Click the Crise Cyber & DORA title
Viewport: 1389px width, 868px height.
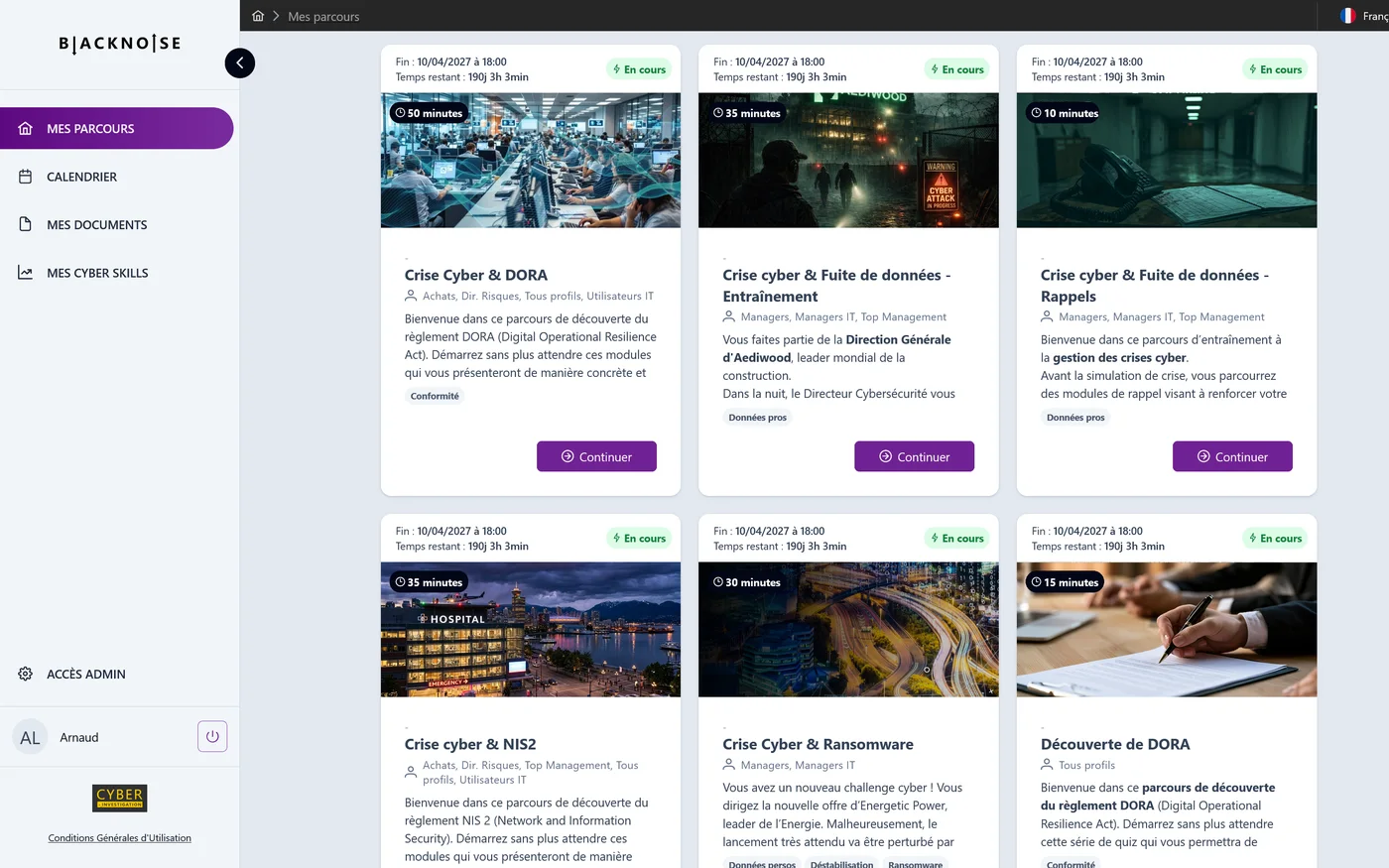(x=476, y=275)
